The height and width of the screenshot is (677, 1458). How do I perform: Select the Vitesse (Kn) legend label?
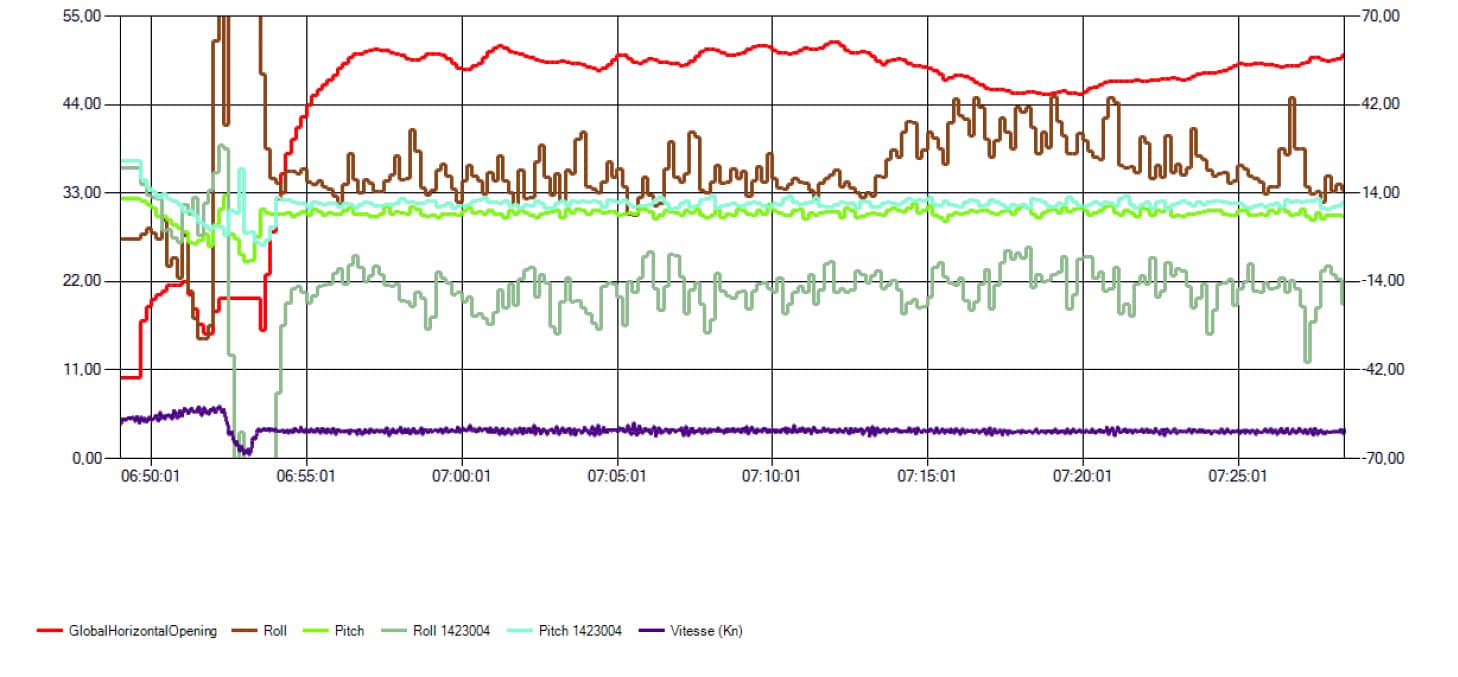(706, 631)
